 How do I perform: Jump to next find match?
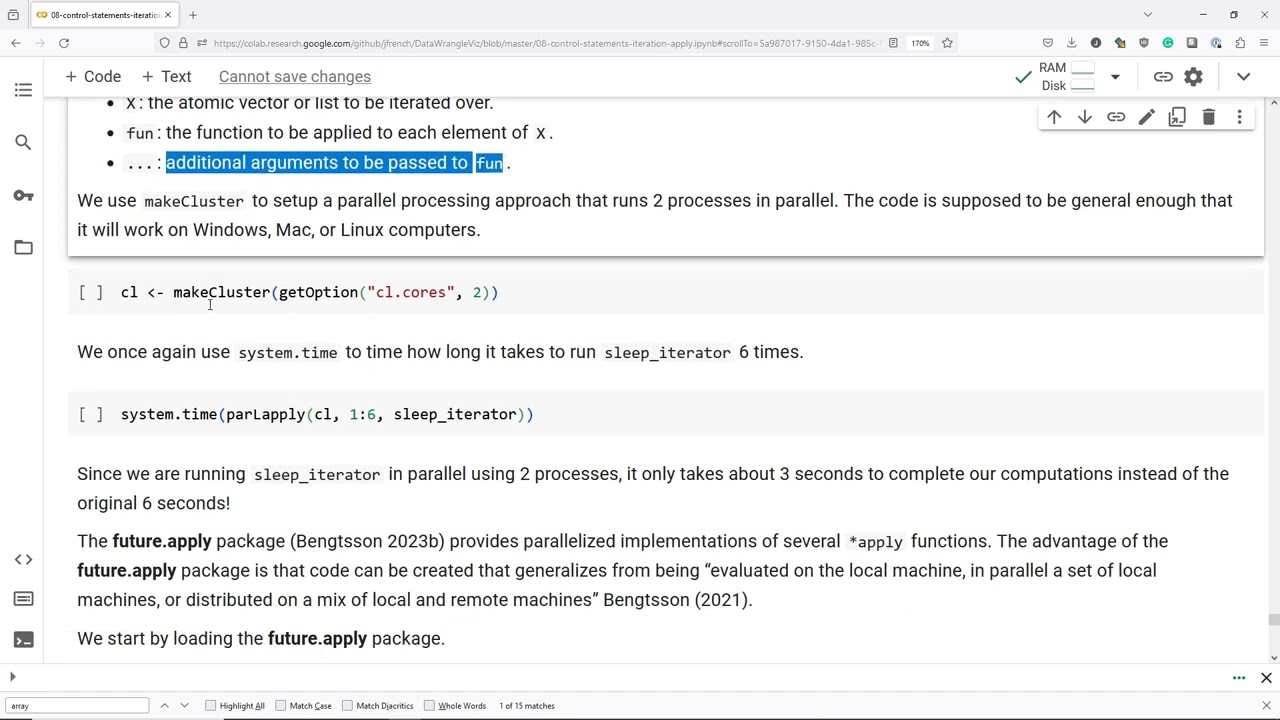coord(186,706)
